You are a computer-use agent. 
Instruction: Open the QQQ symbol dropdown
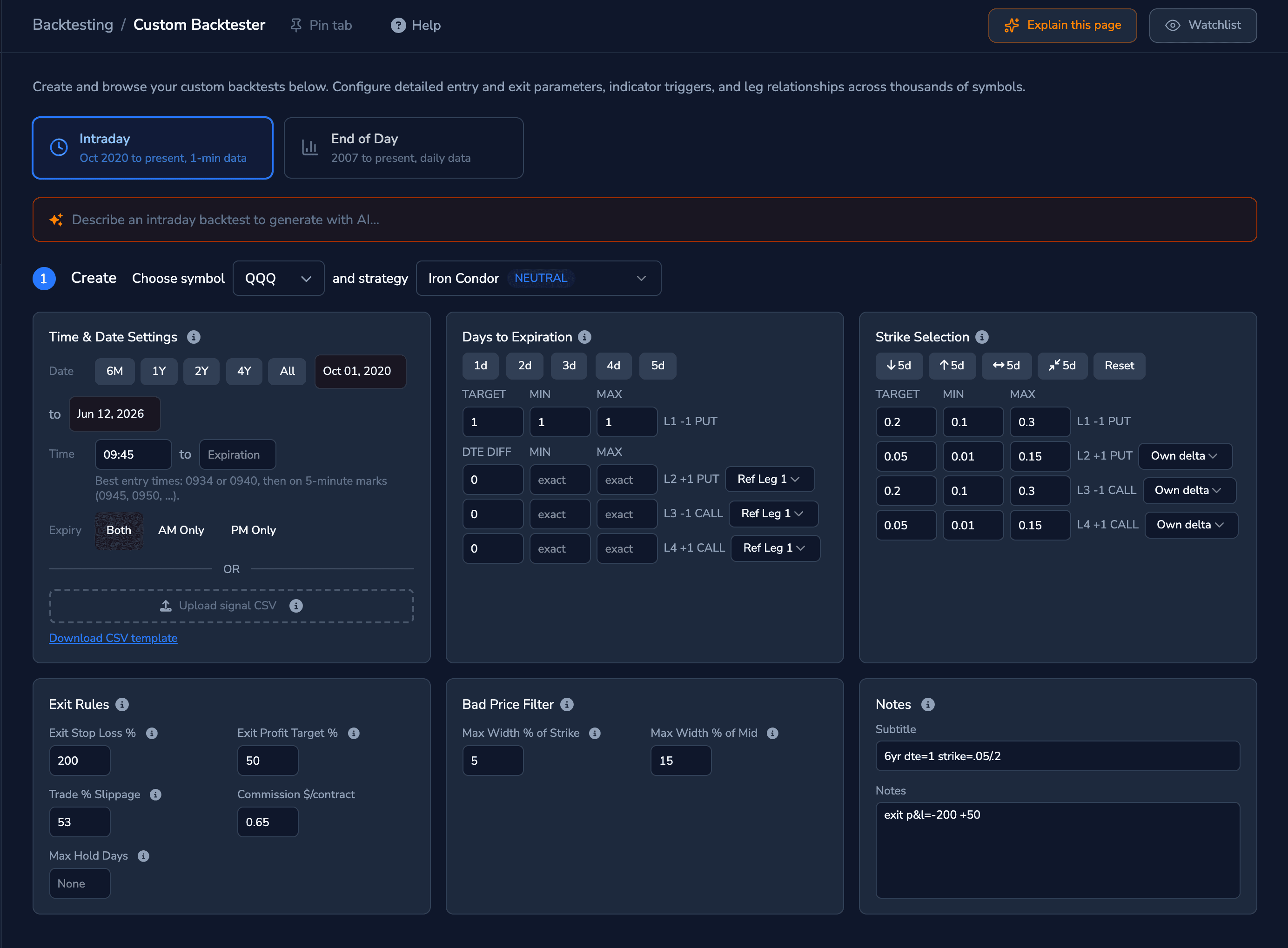[278, 278]
